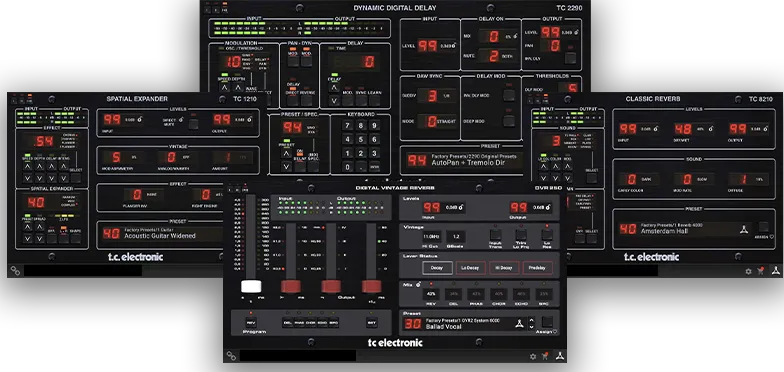784x372 pixels.
Task: Click the TC logo icon in Classic Reverb footer
Action: [x=776, y=270]
